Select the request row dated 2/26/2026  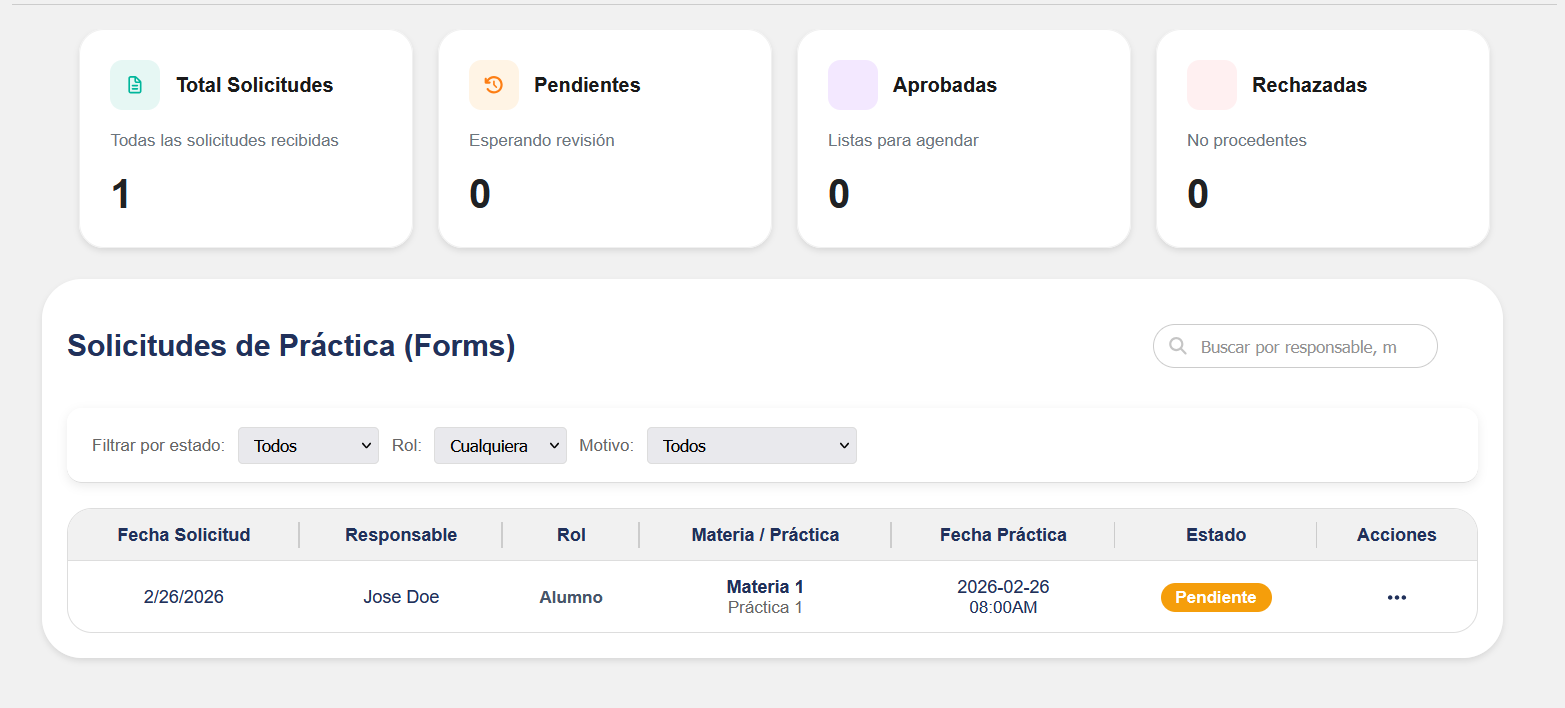[x=183, y=597]
